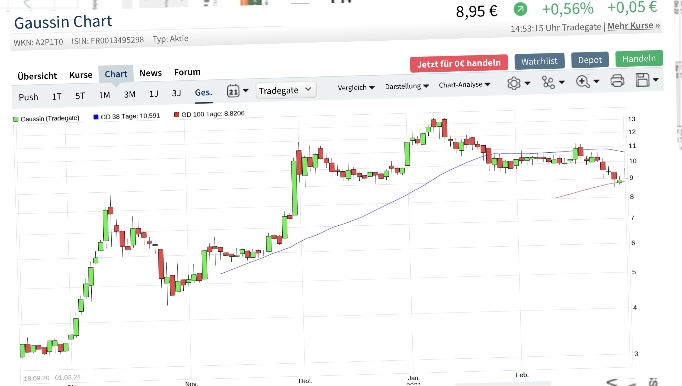This screenshot has height=386, width=682.
Task: Click the green price trend arrow icon
Action: tap(520, 9)
